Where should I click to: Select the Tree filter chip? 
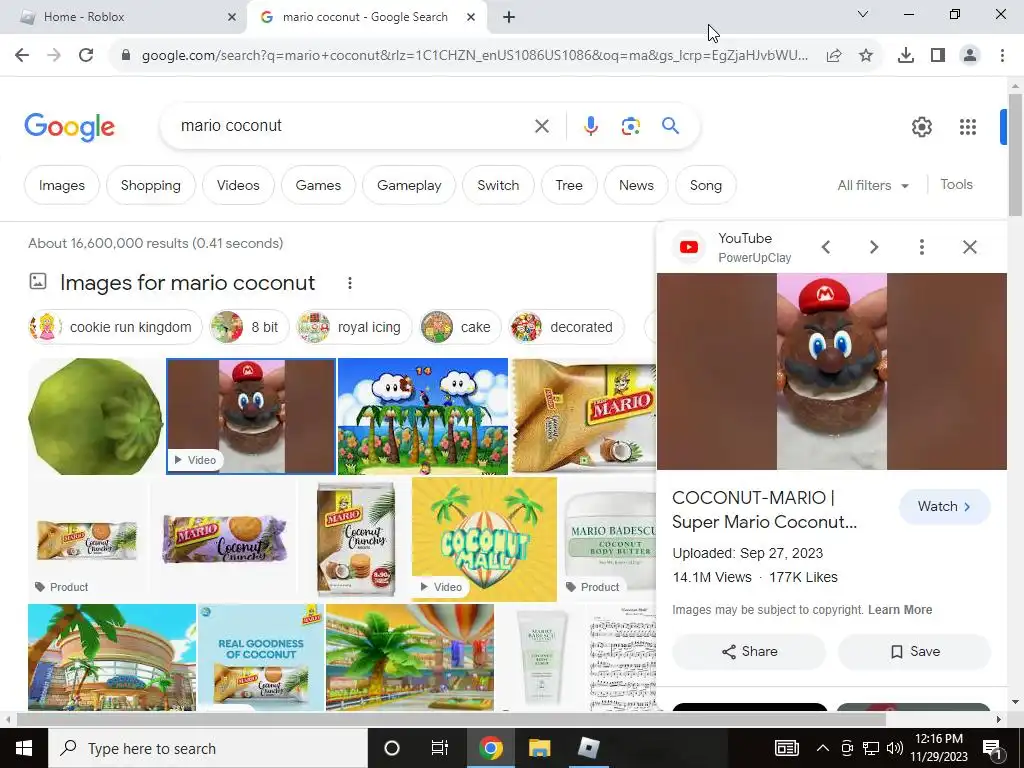click(x=569, y=185)
